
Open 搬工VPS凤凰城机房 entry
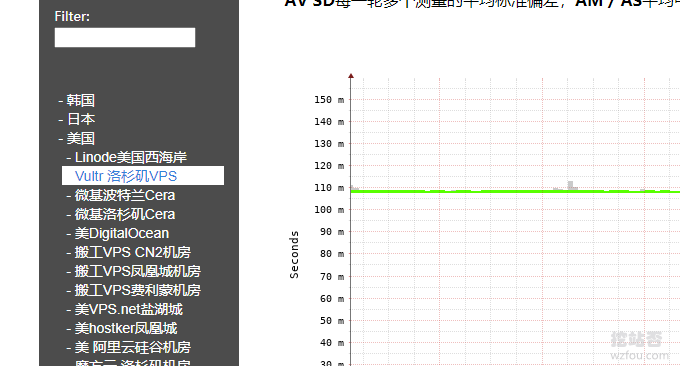point(137,271)
